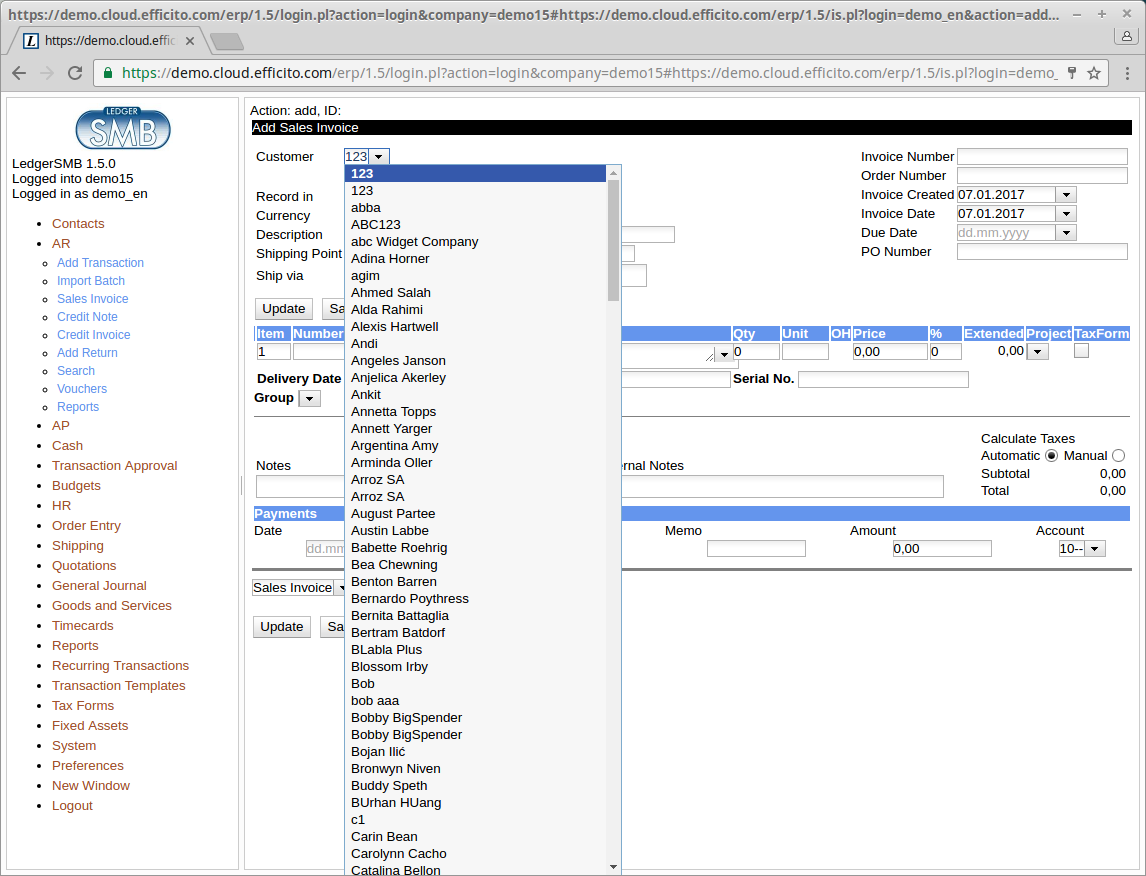This screenshot has width=1146, height=876.
Task: Reload the page with browser refresh icon
Action: click(75, 73)
